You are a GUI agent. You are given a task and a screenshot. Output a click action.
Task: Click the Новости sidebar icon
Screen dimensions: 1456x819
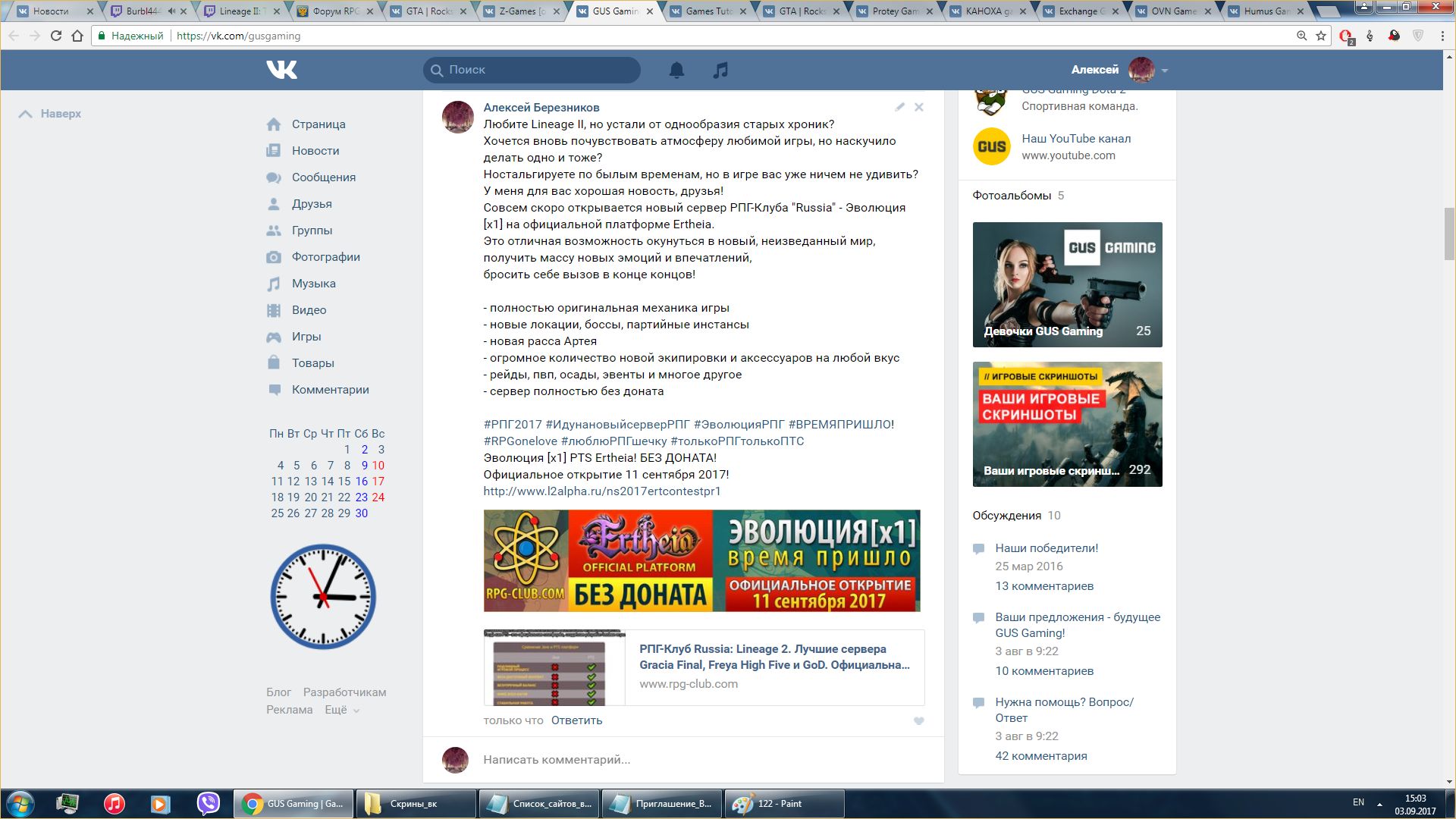274,151
